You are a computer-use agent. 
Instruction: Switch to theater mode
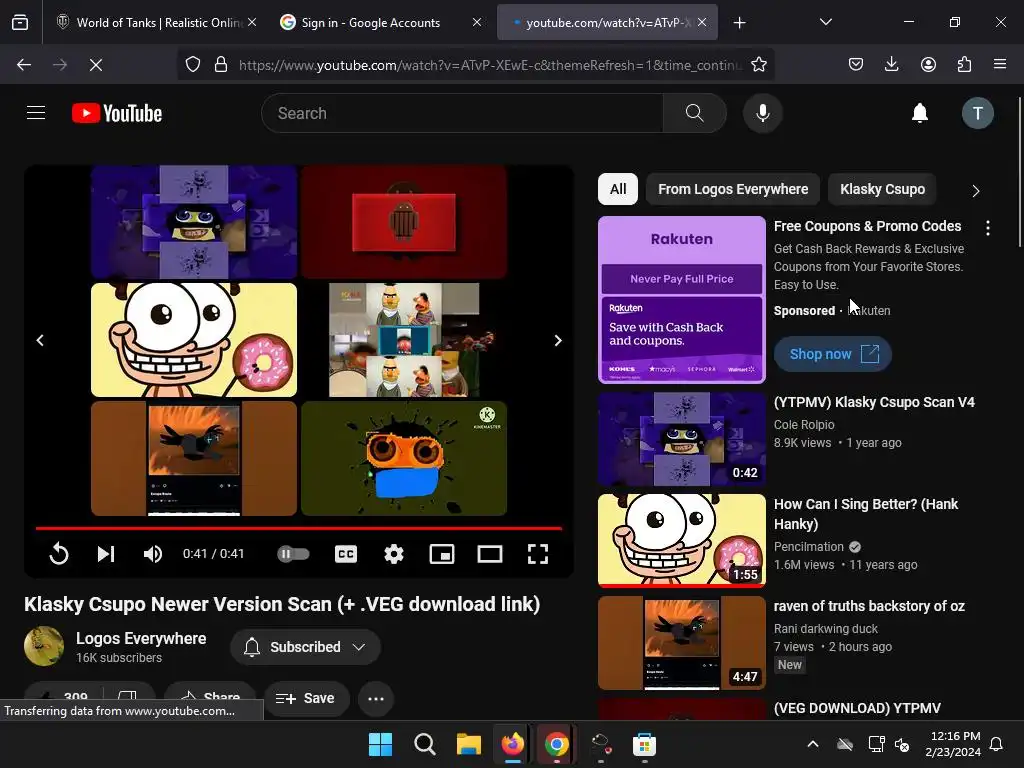[x=490, y=554]
